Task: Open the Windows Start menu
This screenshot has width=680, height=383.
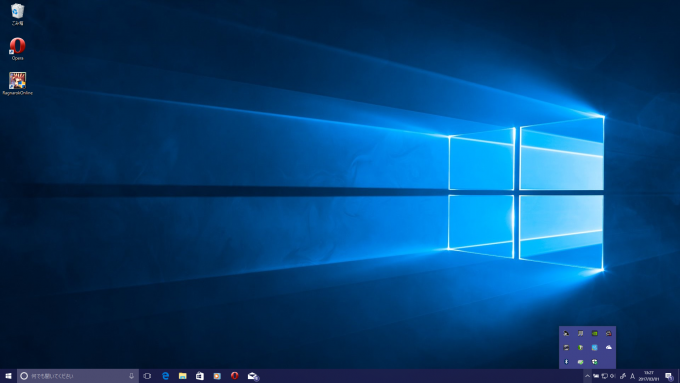Action: [8, 376]
